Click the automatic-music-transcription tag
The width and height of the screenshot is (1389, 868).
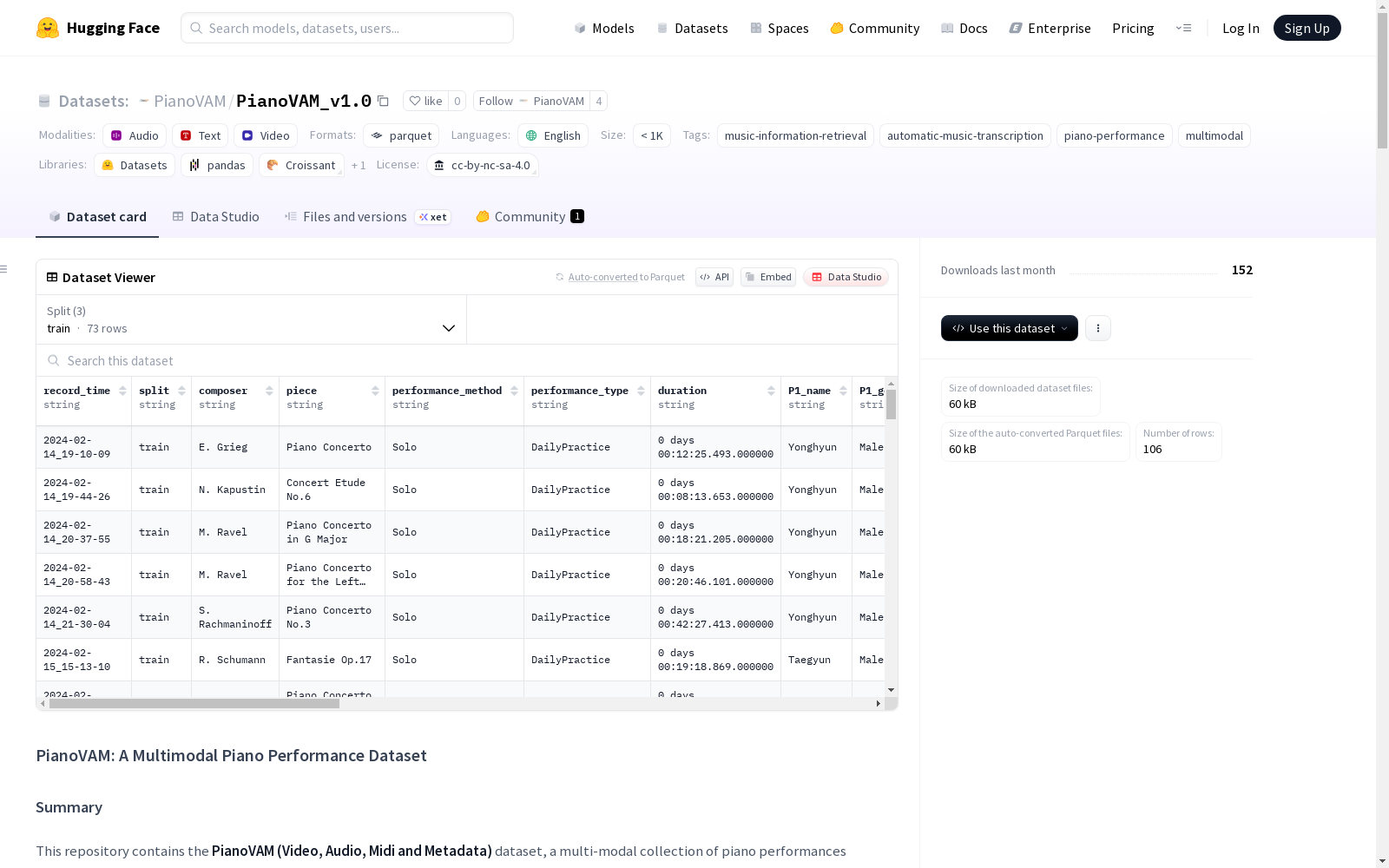(965, 135)
